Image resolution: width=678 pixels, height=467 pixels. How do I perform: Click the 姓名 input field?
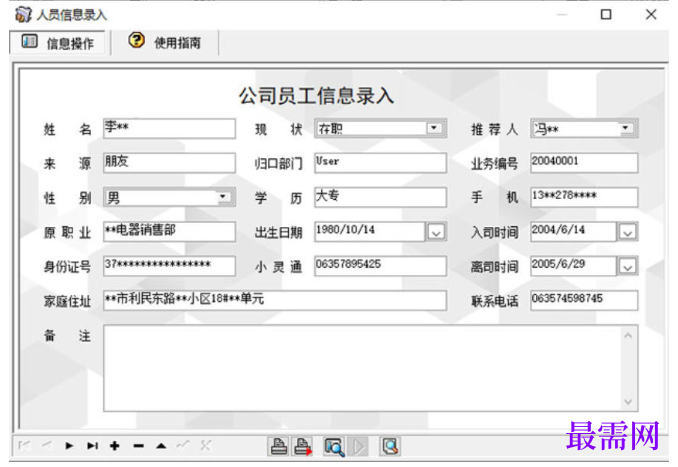click(170, 128)
